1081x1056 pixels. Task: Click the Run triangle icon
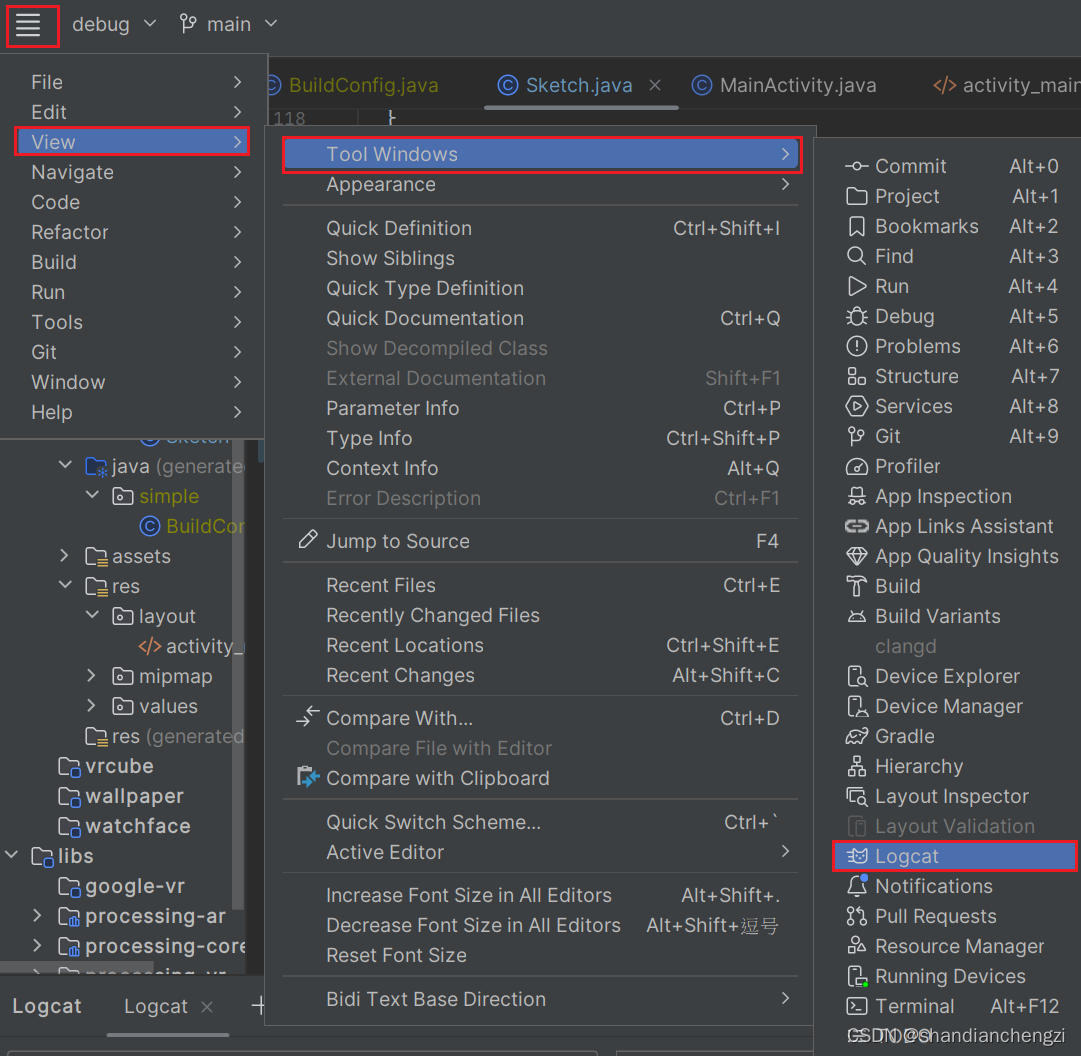pos(856,286)
